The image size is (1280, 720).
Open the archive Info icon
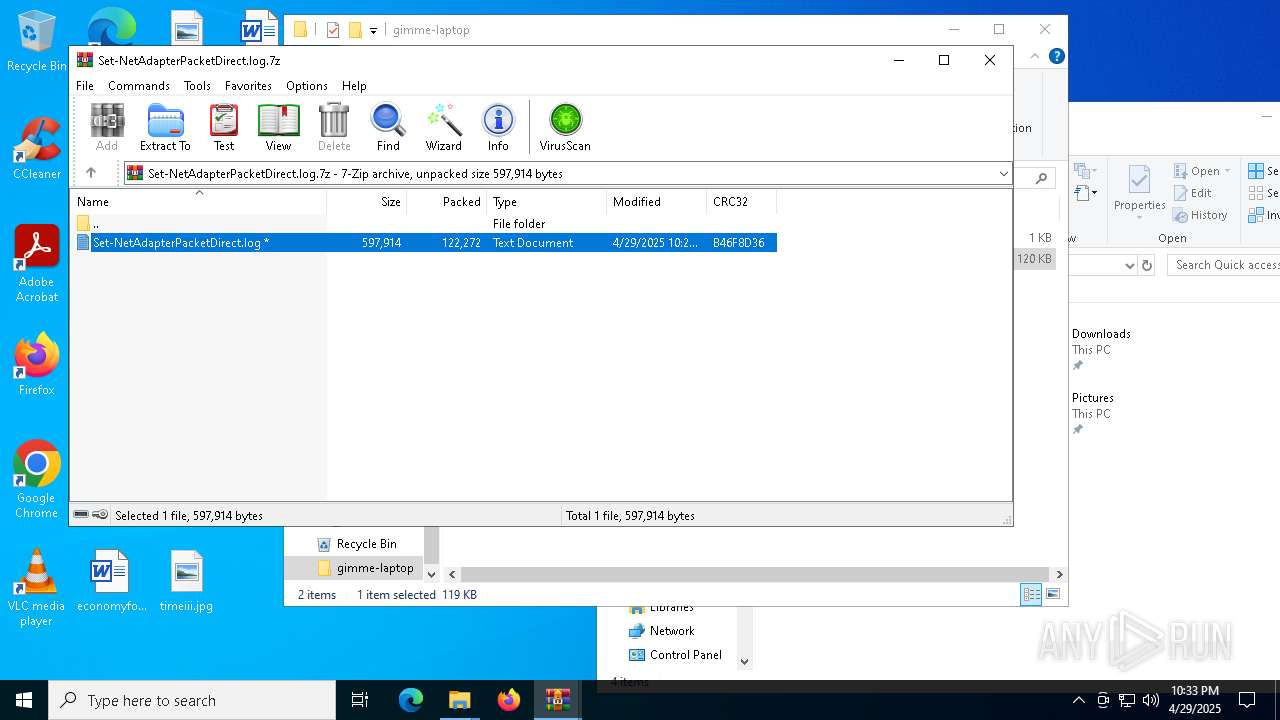coord(498,128)
